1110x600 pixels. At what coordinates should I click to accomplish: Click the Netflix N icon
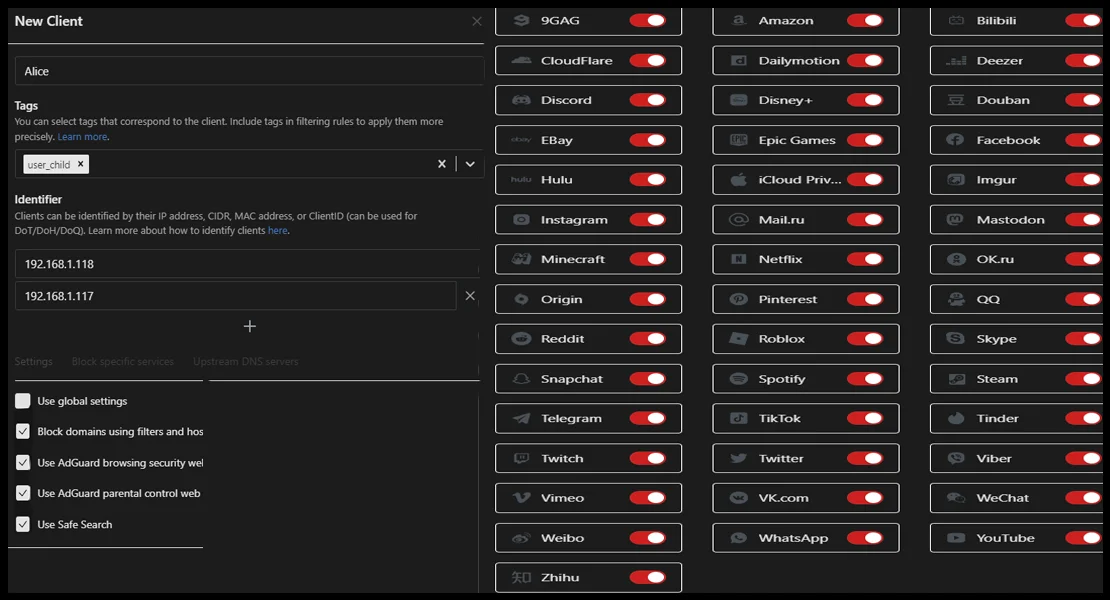739,259
